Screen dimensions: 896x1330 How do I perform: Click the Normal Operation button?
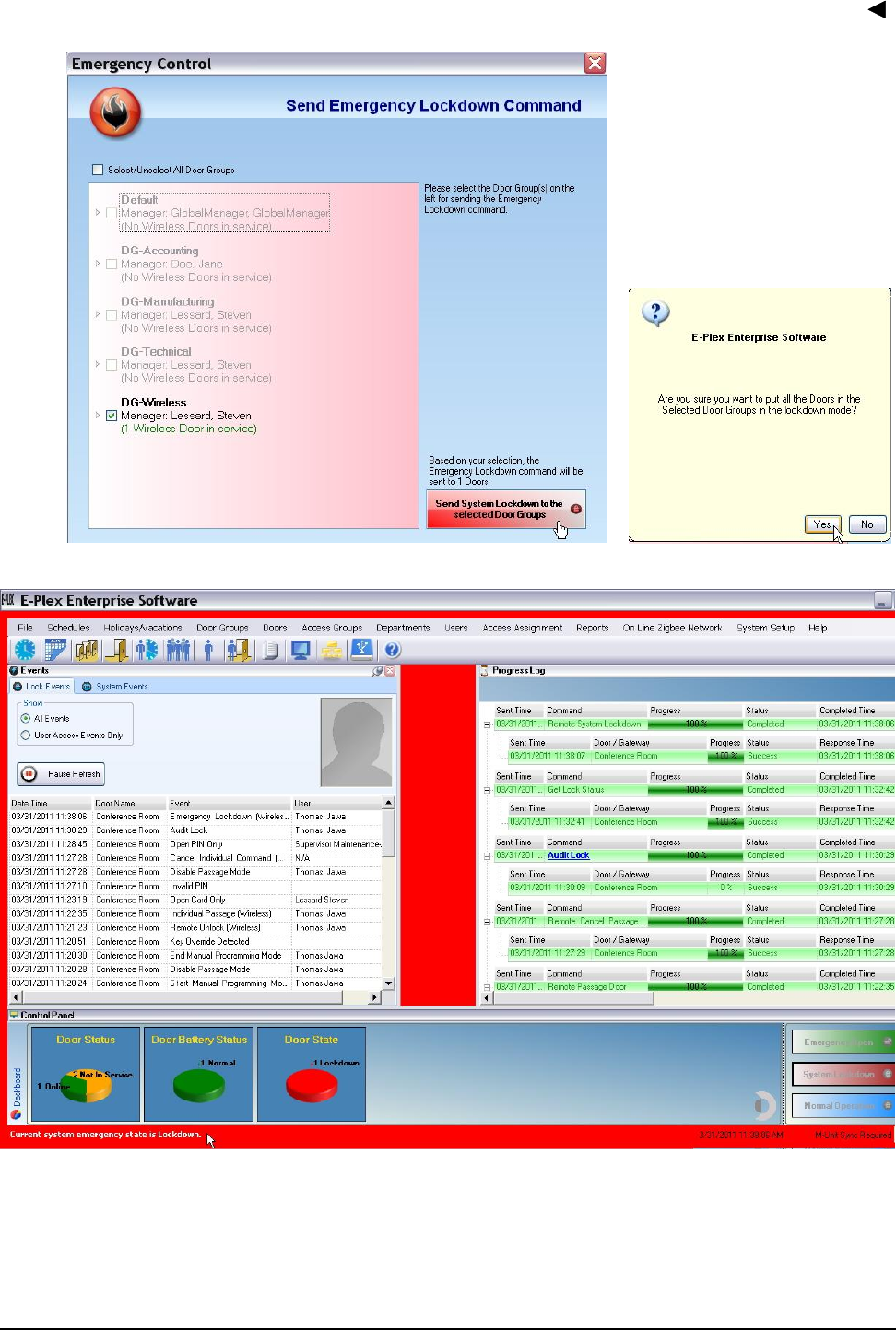tap(843, 1105)
